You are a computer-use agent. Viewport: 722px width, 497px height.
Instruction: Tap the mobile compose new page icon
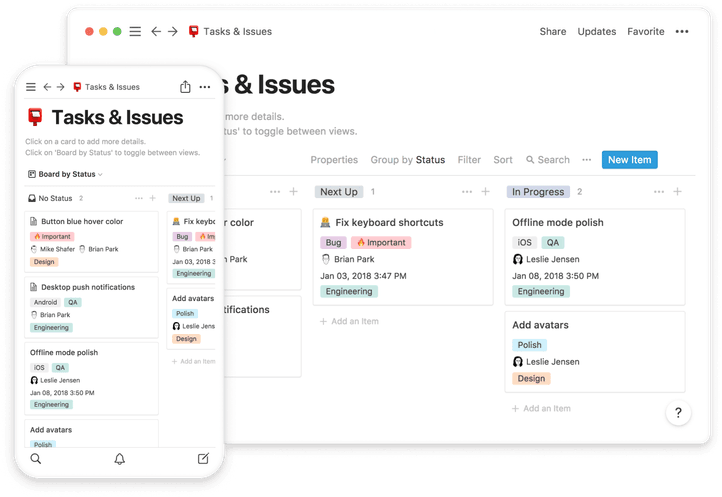[x=203, y=459]
